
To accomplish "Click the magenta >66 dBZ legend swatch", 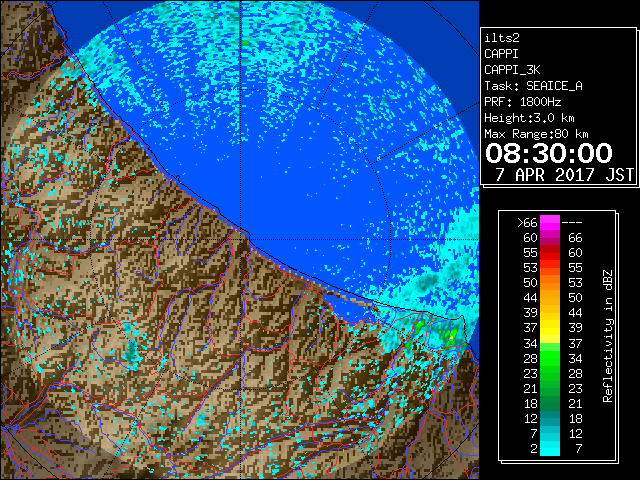I will (550, 222).
